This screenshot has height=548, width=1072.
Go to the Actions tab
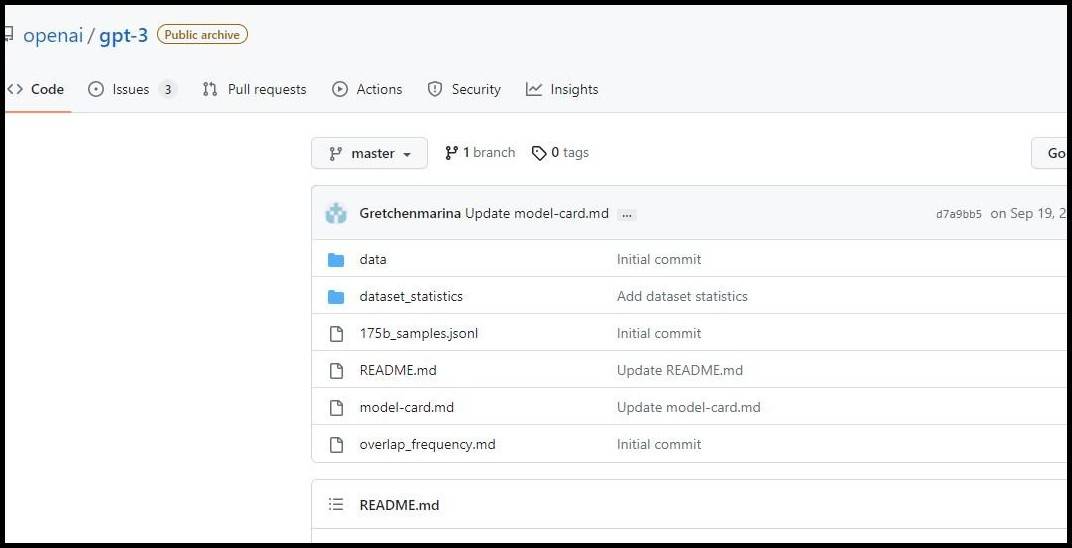pos(367,90)
